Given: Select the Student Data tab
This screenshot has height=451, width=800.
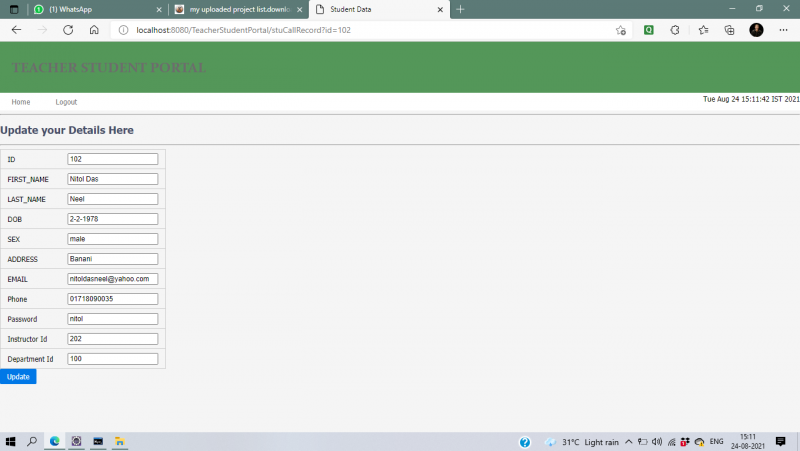Looking at the screenshot, I should [379, 9].
